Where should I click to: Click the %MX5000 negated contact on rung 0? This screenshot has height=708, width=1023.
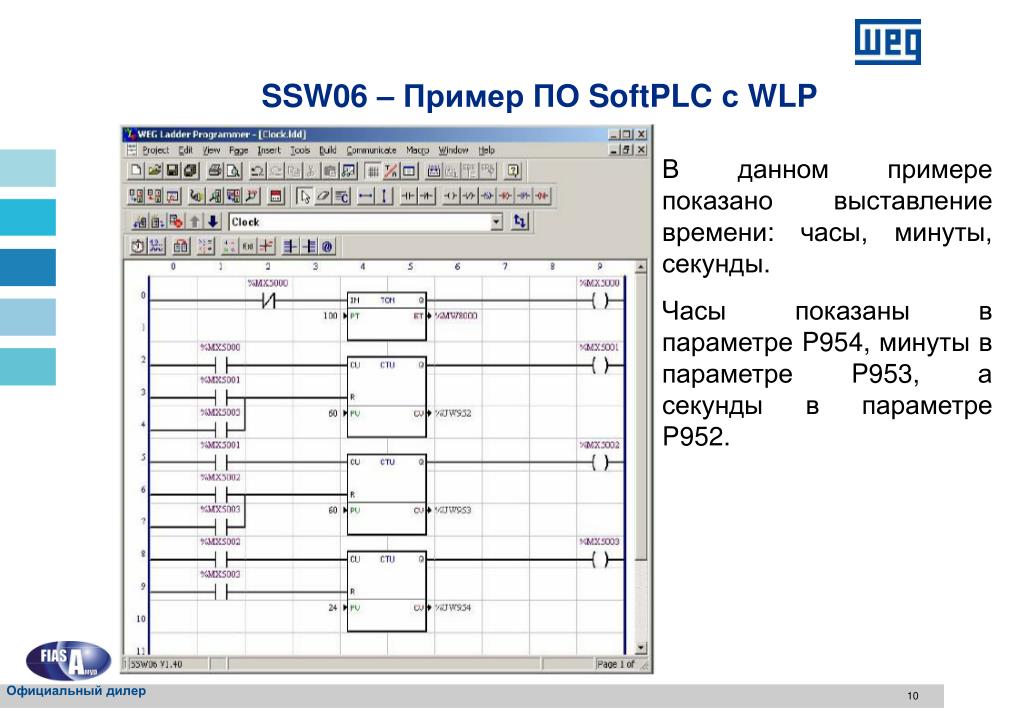(268, 301)
